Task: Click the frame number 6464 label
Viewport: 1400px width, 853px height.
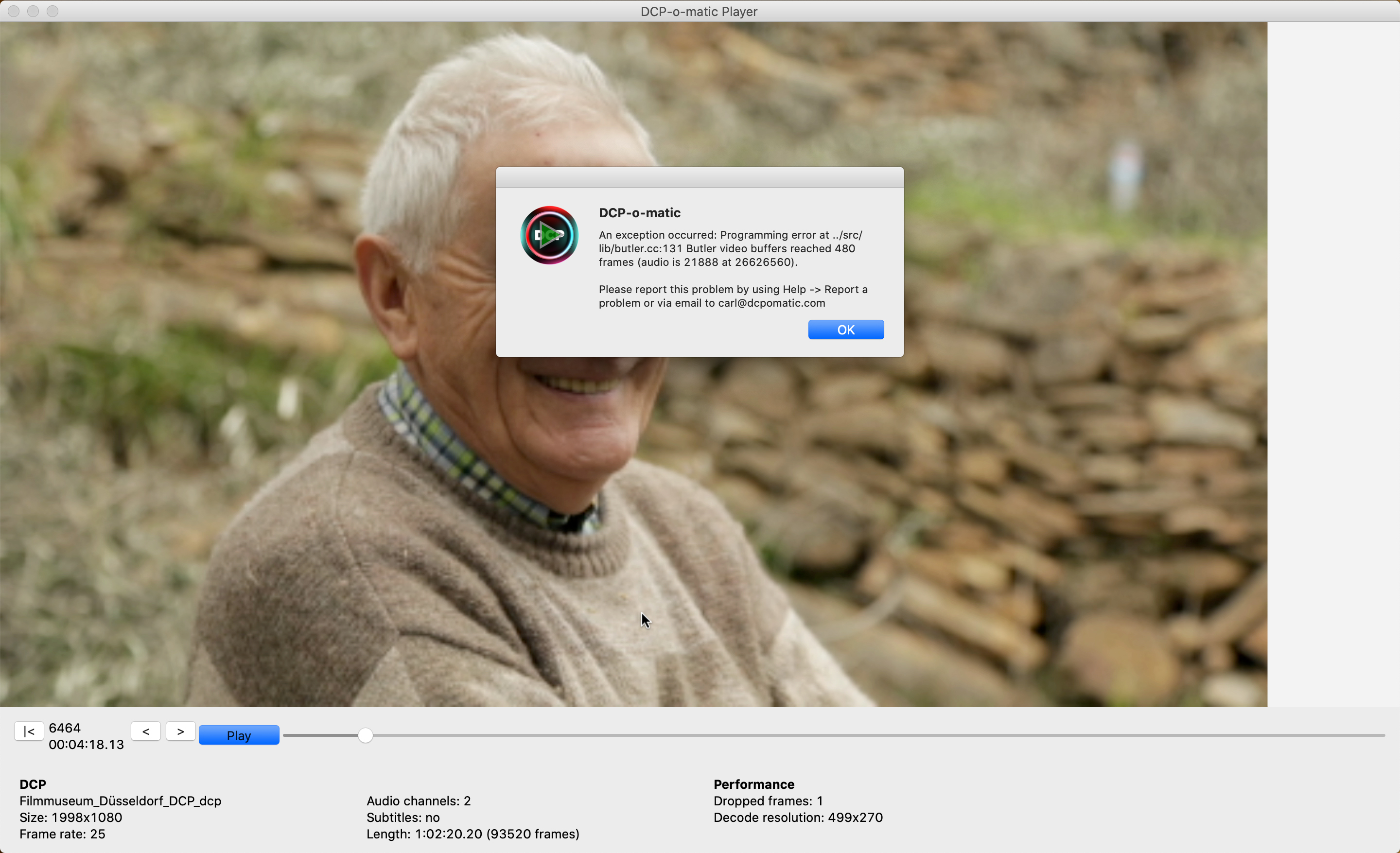Action: pyautogui.click(x=65, y=728)
